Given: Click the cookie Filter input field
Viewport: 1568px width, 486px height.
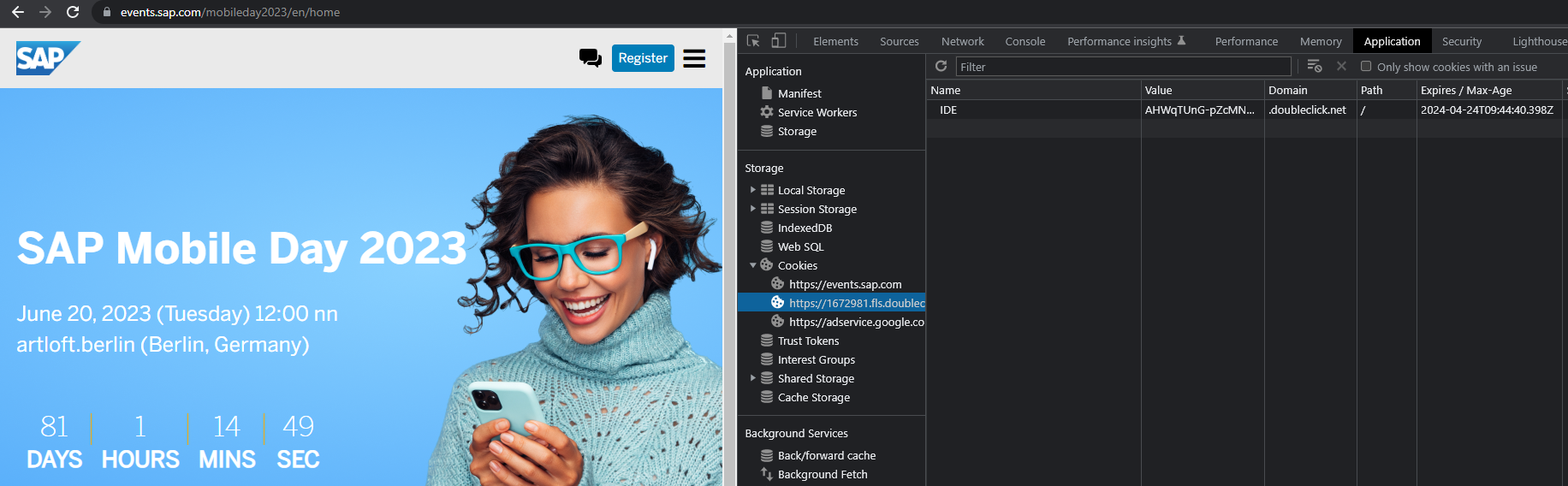Looking at the screenshot, I should click(x=1123, y=67).
